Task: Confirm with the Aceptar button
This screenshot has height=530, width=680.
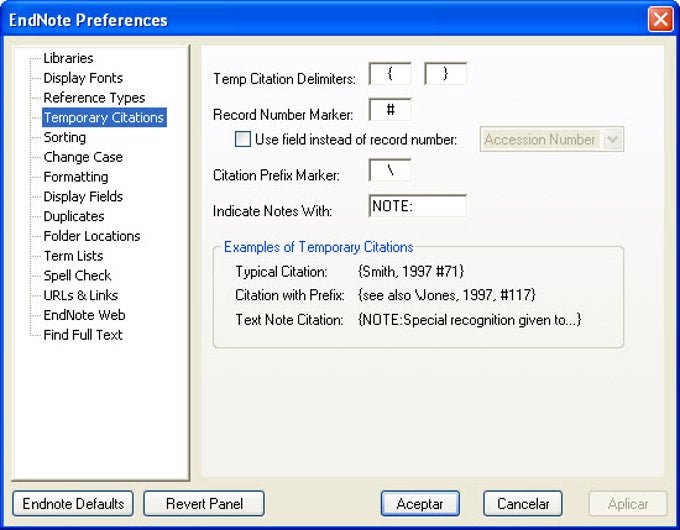Action: (420, 504)
